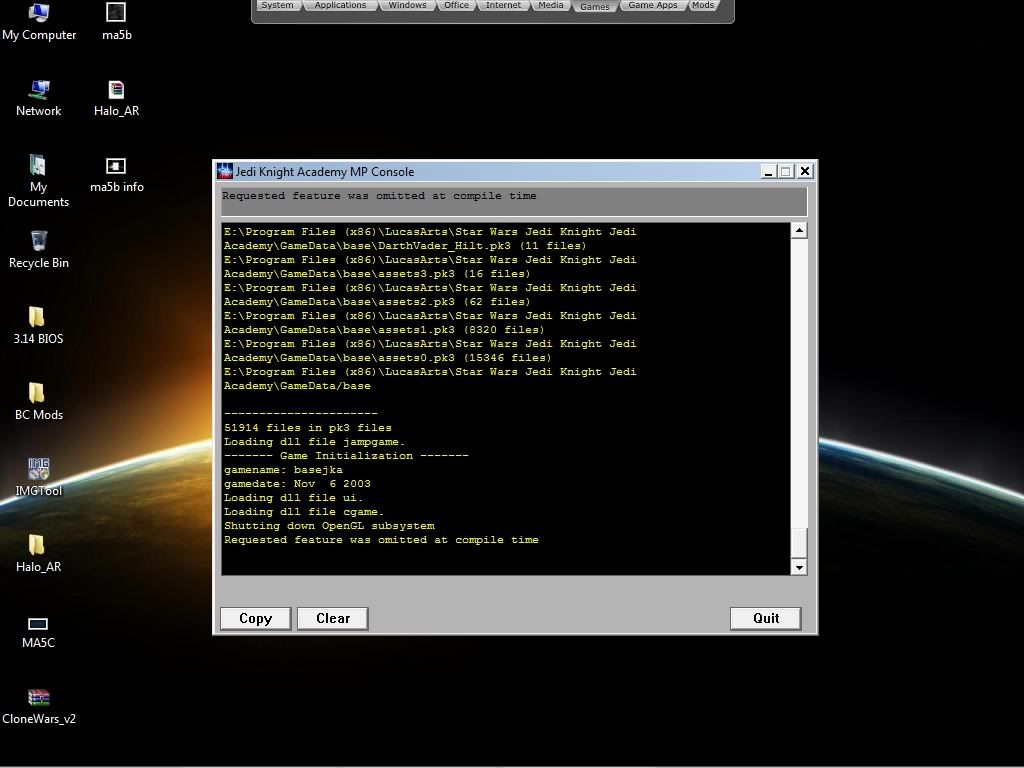Select the BC Mods folder
Screen dimensions: 1024x768
pos(39,402)
